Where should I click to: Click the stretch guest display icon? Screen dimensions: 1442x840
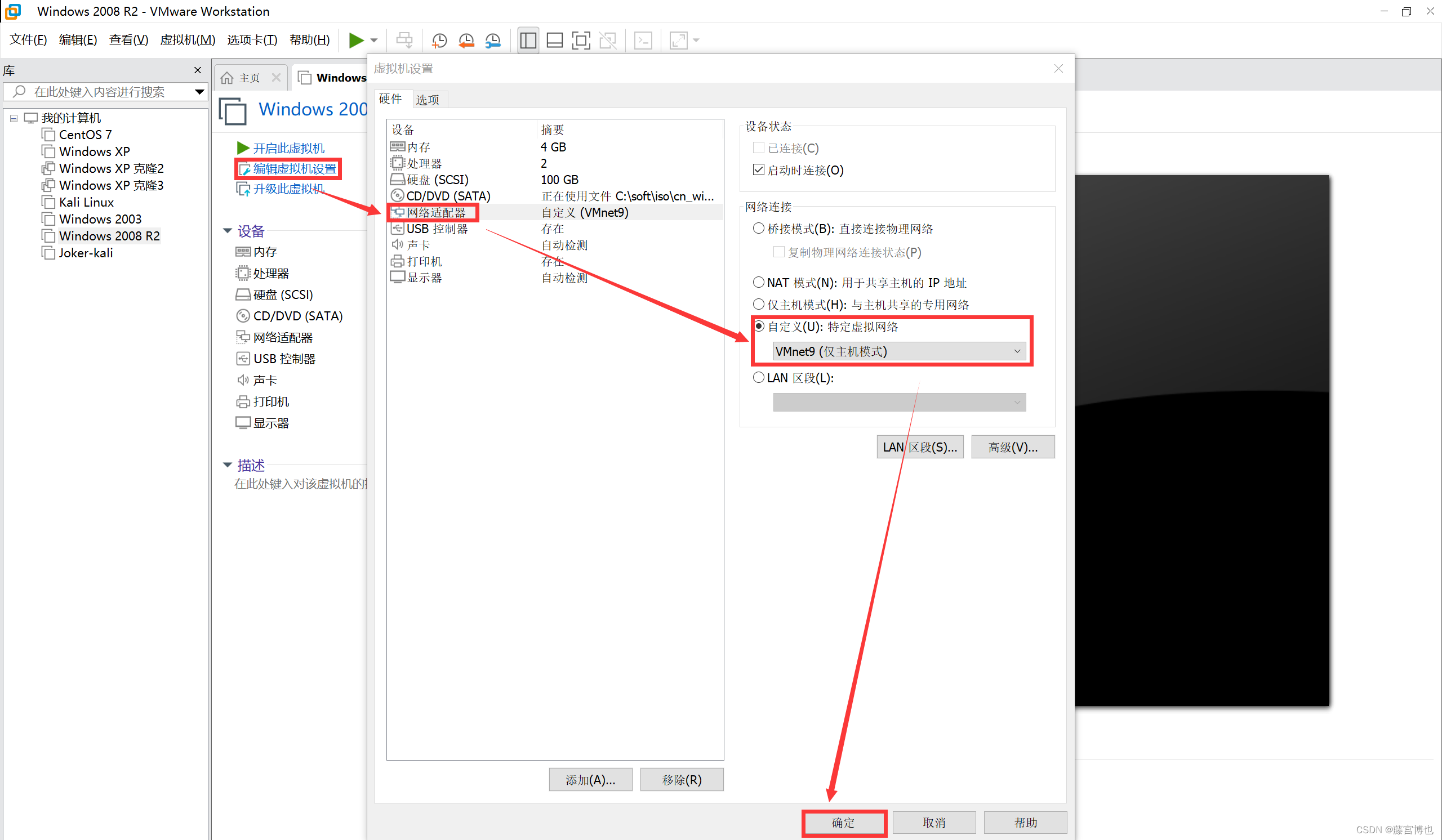679,40
